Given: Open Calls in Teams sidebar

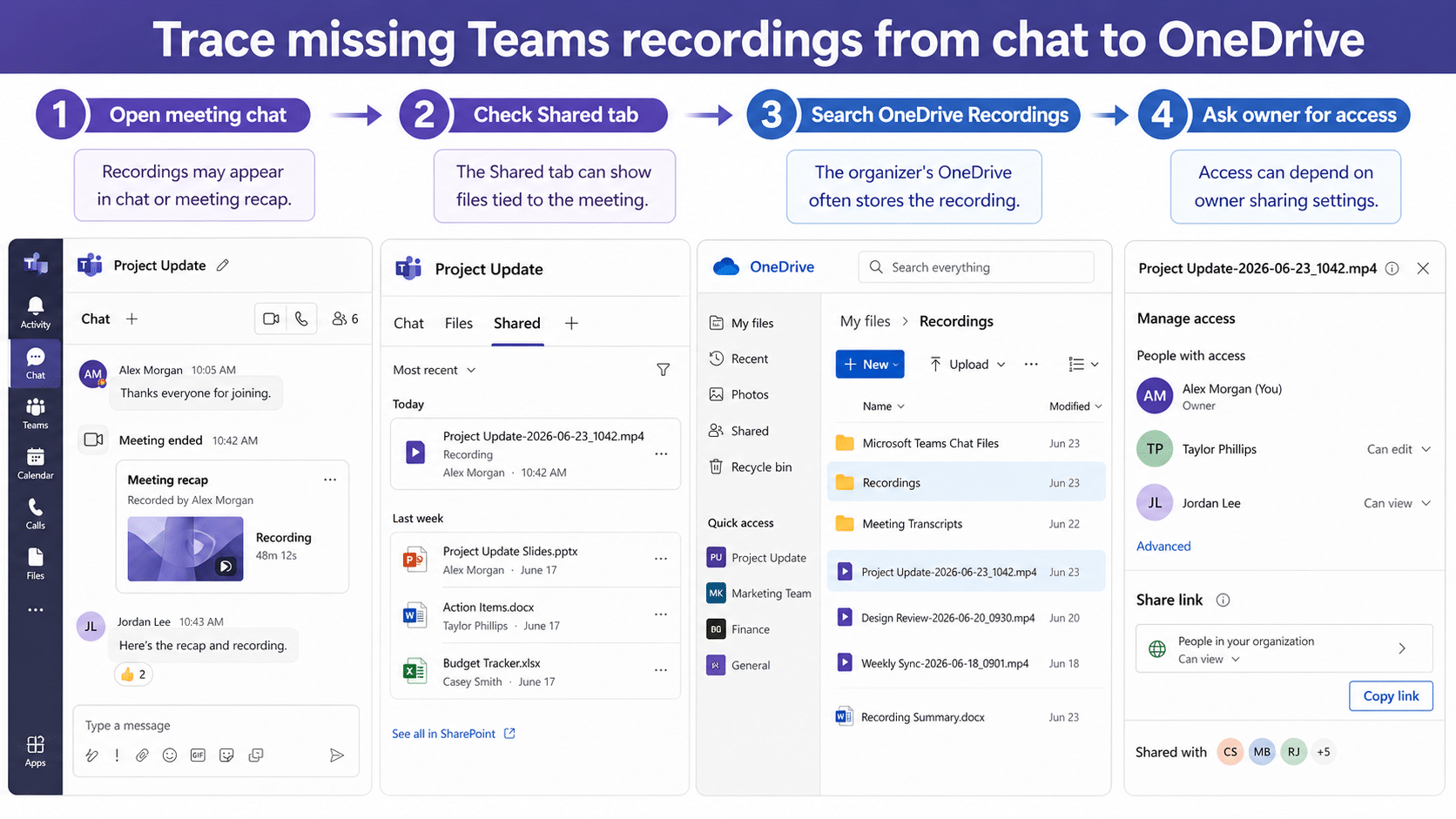Looking at the screenshot, I should tap(36, 514).
